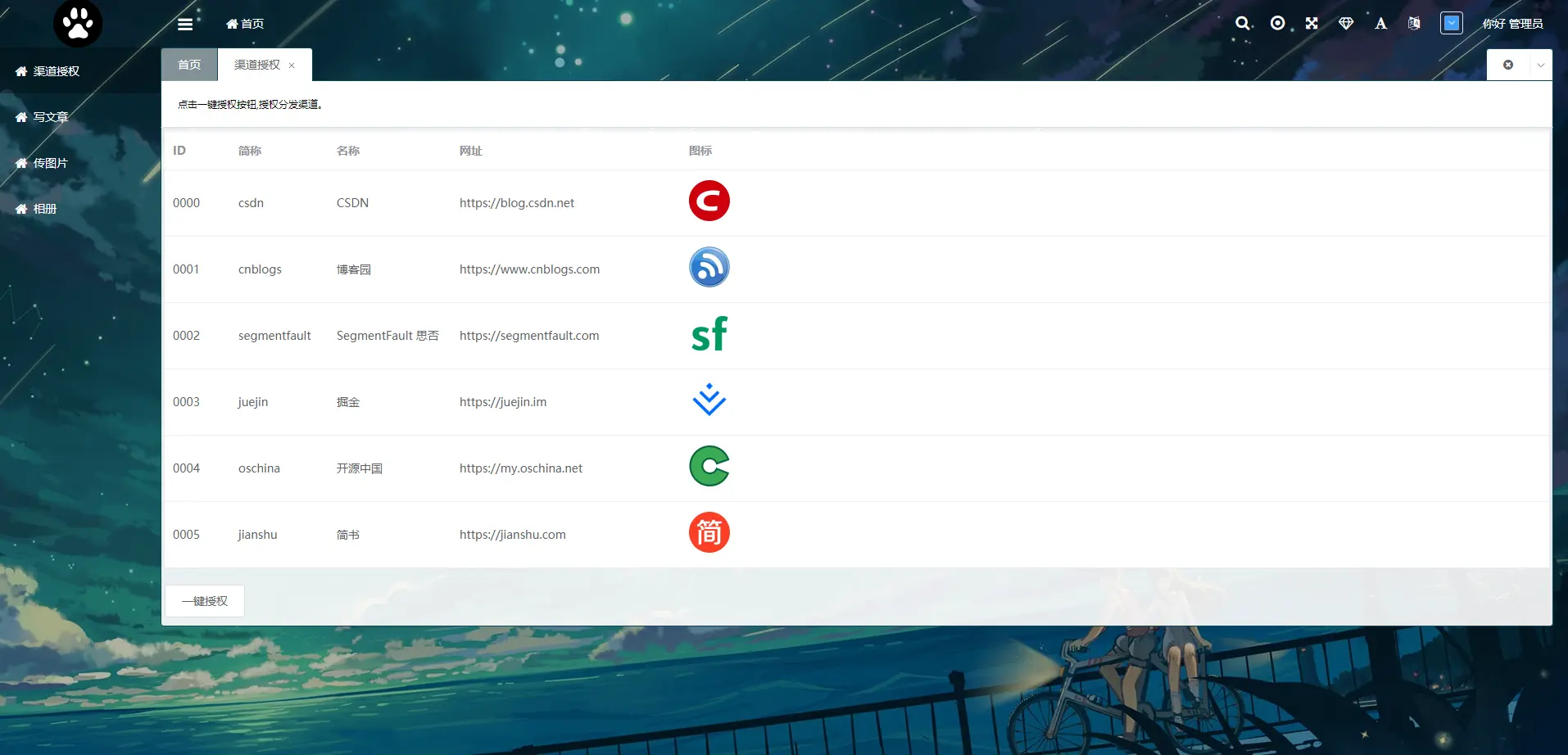Click URL https://juejin.im
Screen dimensions: 1568x755
503,402
